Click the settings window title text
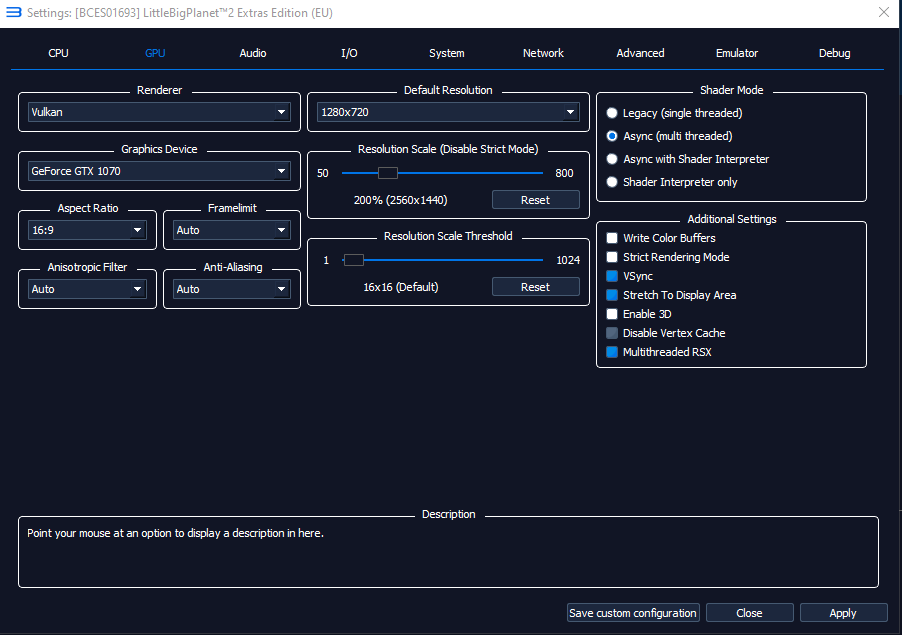 [x=180, y=13]
